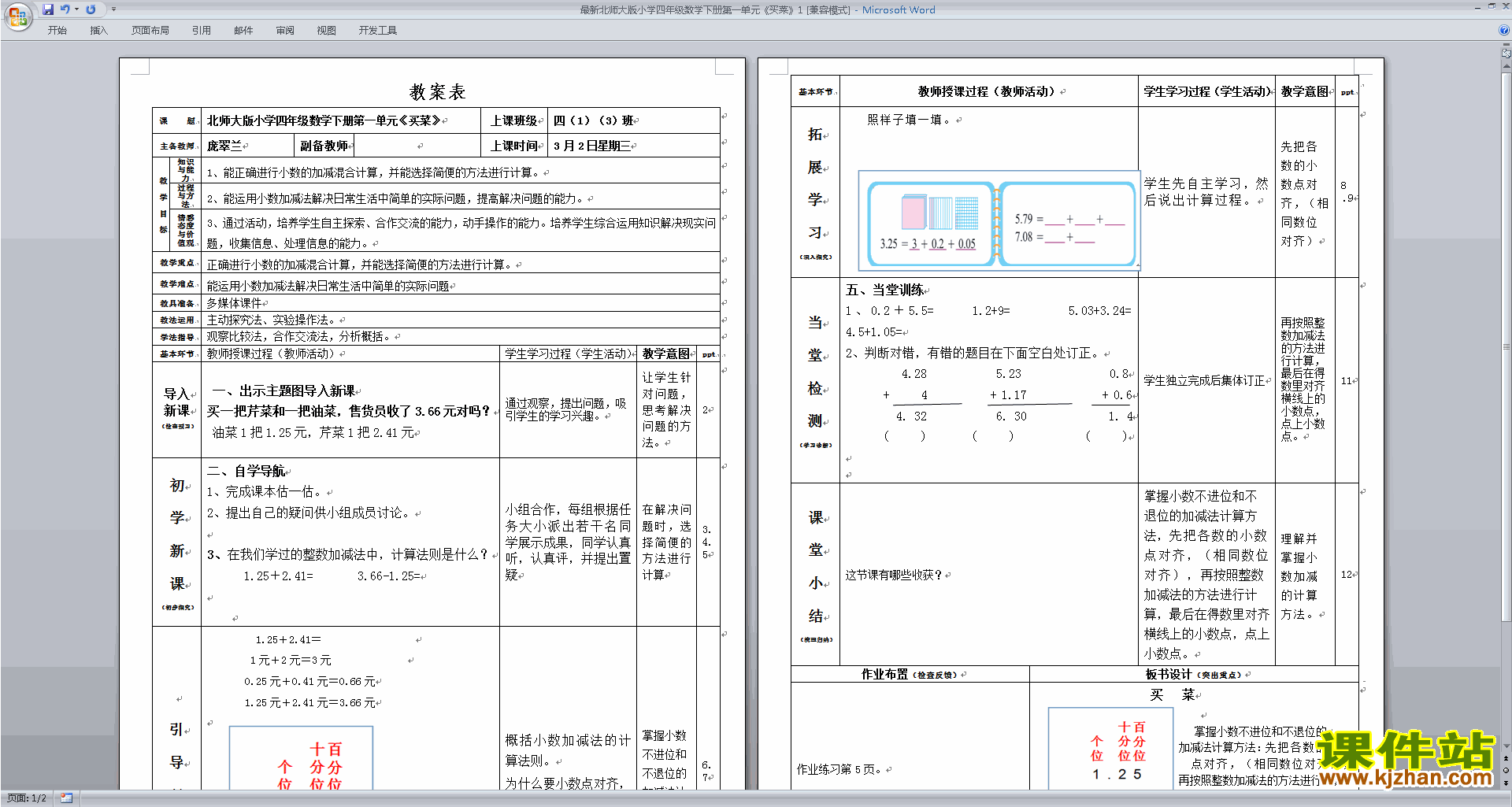The height and width of the screenshot is (807, 1512).
Task: Toggle the ruler button above scrollbar
Action: (1506, 54)
